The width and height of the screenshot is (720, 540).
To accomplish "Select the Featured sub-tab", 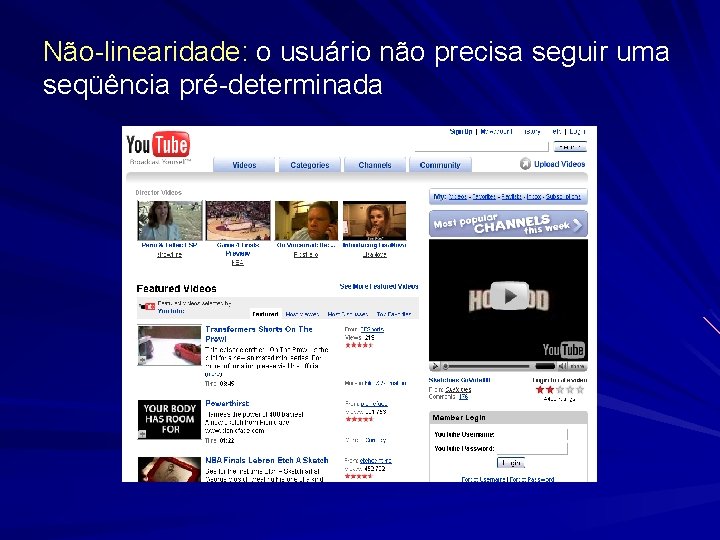I will pos(265,314).
